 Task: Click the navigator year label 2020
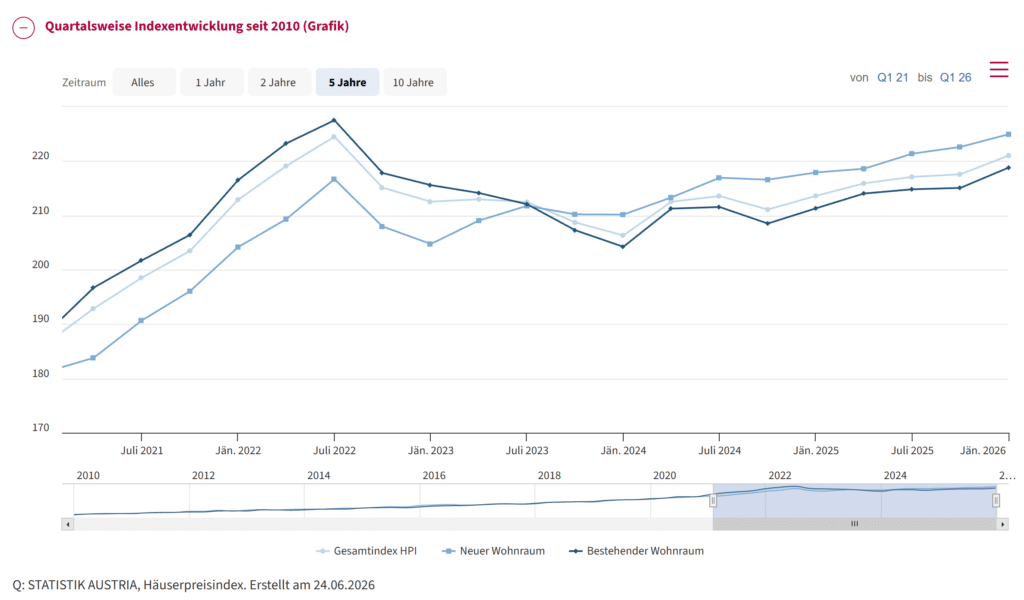tap(665, 475)
